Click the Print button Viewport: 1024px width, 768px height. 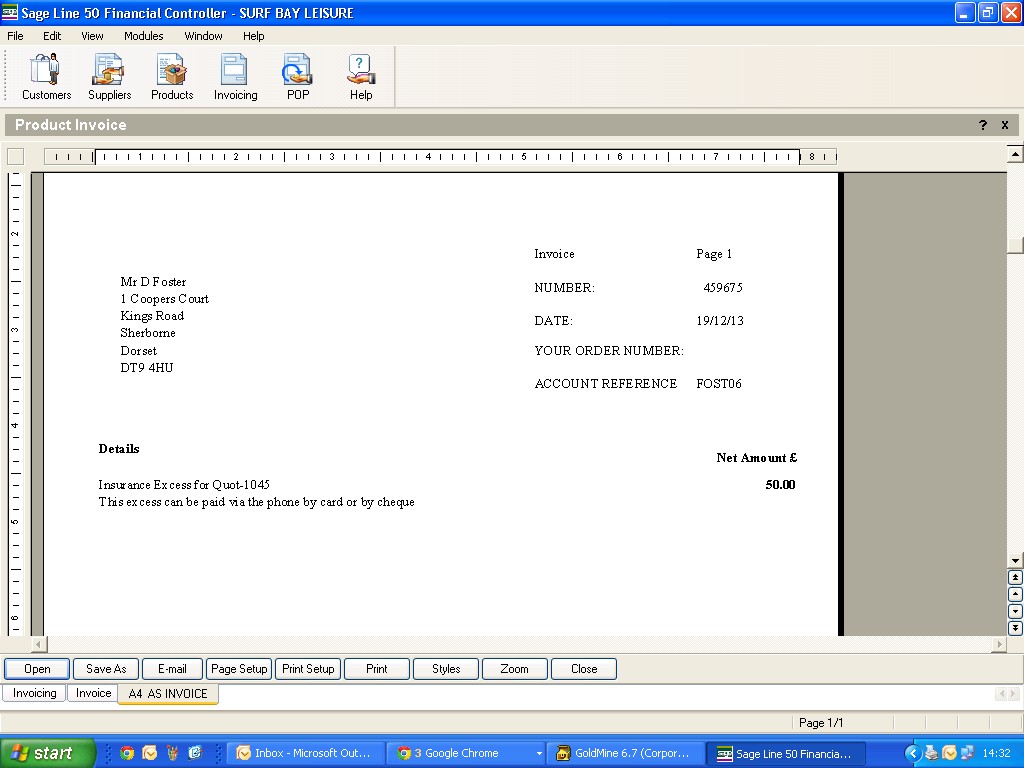(377, 669)
